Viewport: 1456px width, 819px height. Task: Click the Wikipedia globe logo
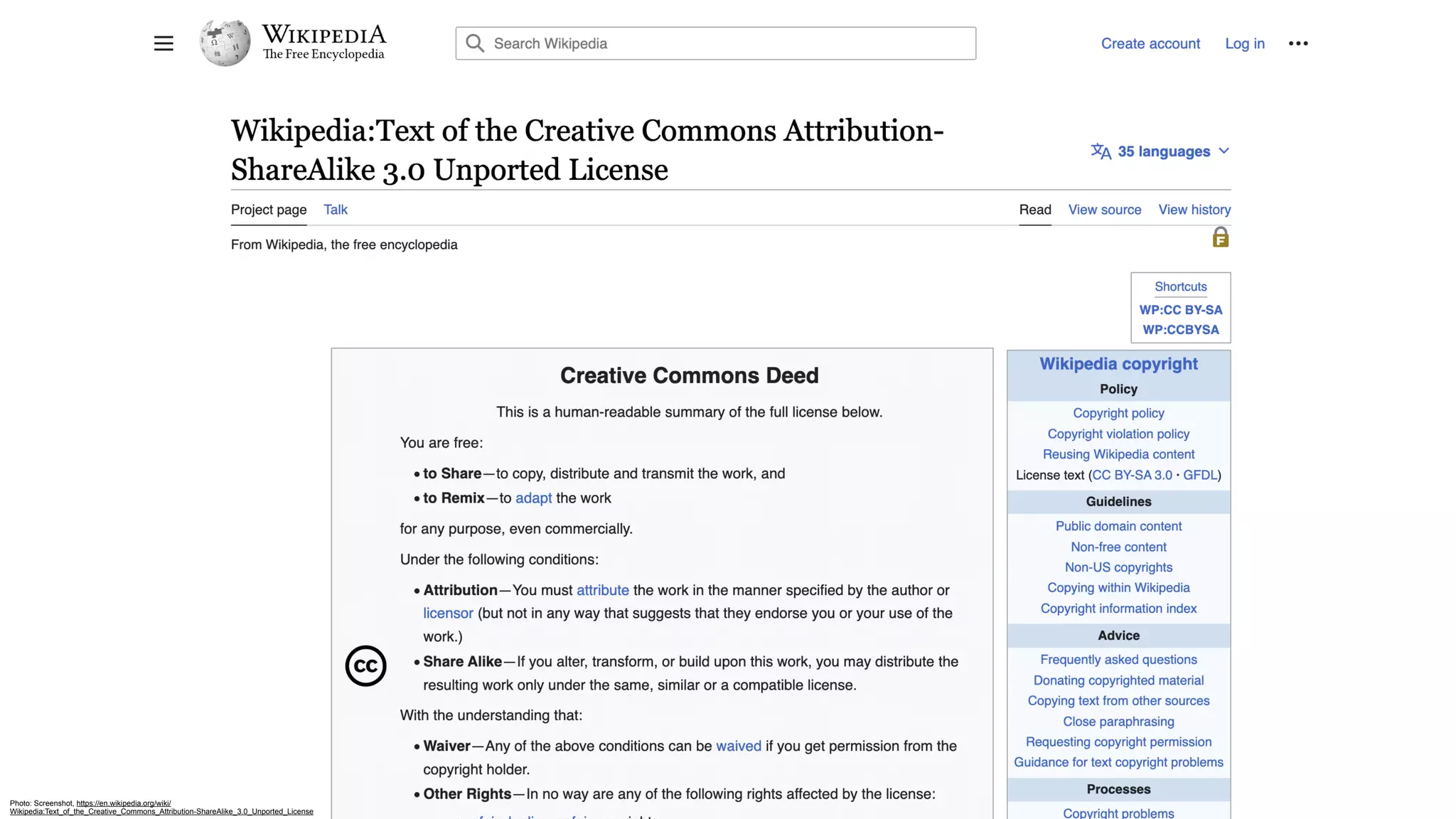click(225, 43)
